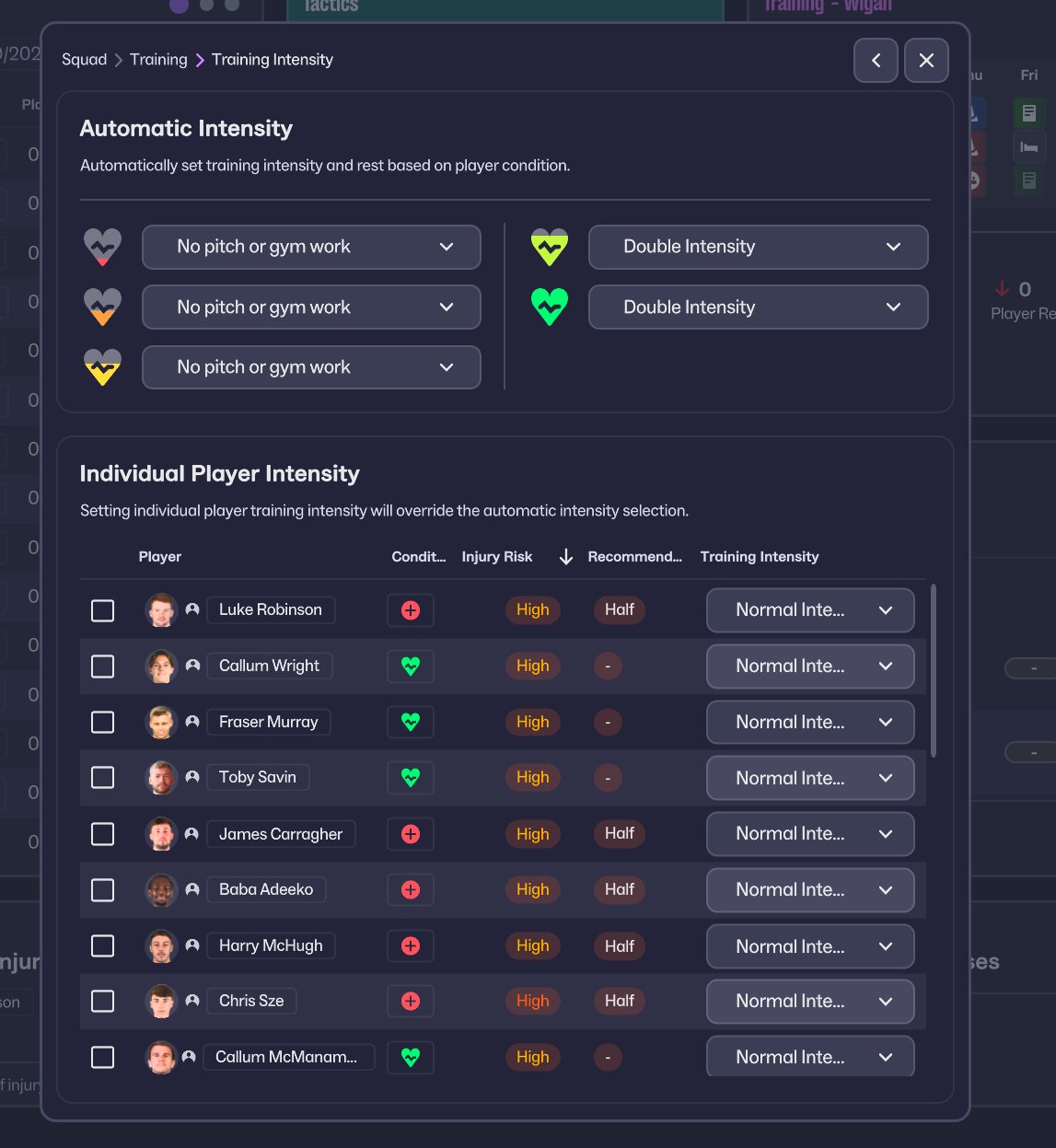
Task: Open the top 'No pitch or gym work' dropdown
Action: point(311,247)
